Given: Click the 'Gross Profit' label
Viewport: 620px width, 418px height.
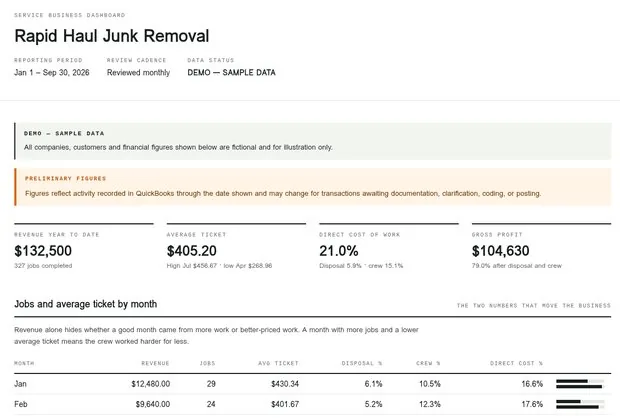Looking at the screenshot, I should (x=497, y=235).
